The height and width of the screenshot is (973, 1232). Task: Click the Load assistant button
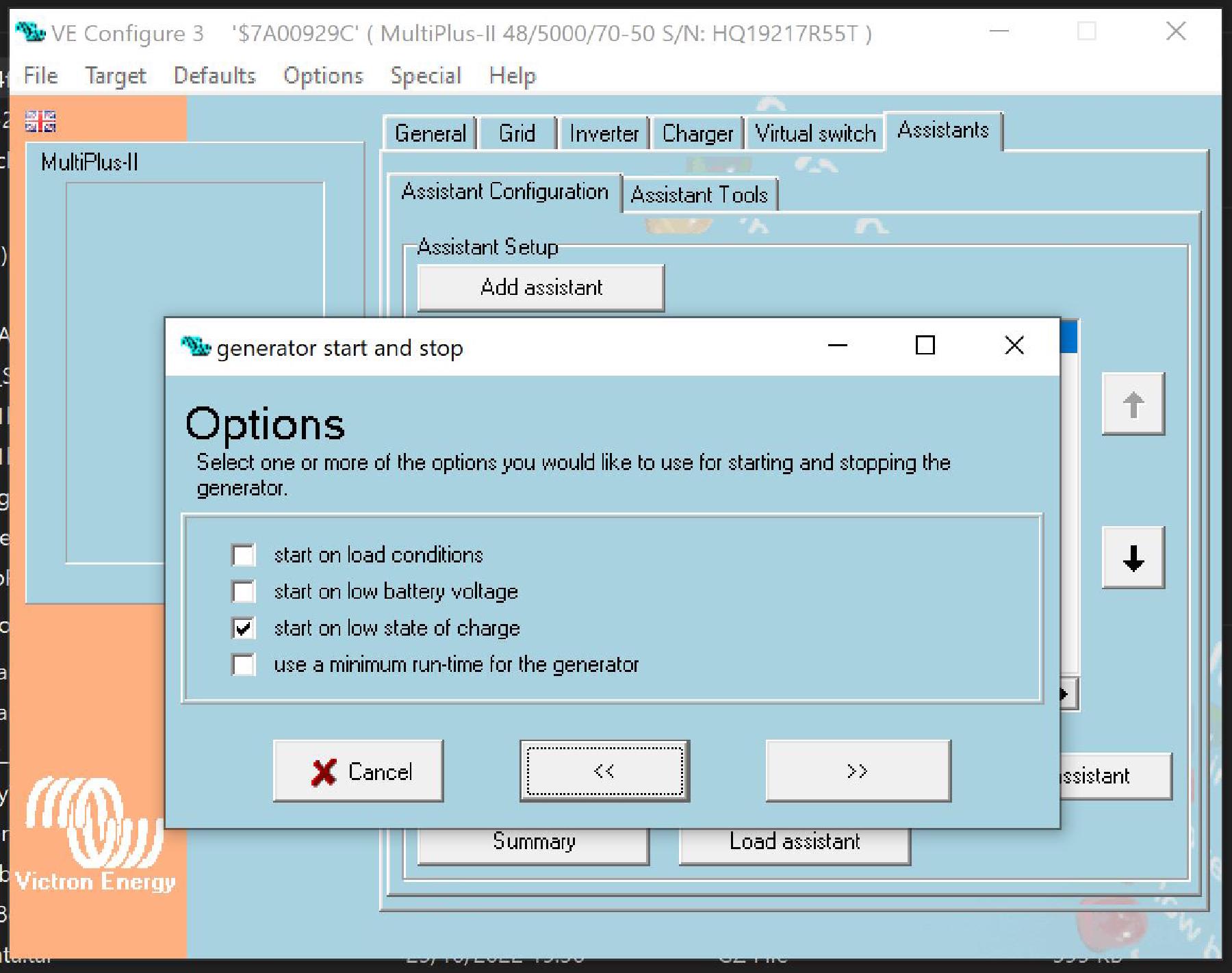pos(794,842)
